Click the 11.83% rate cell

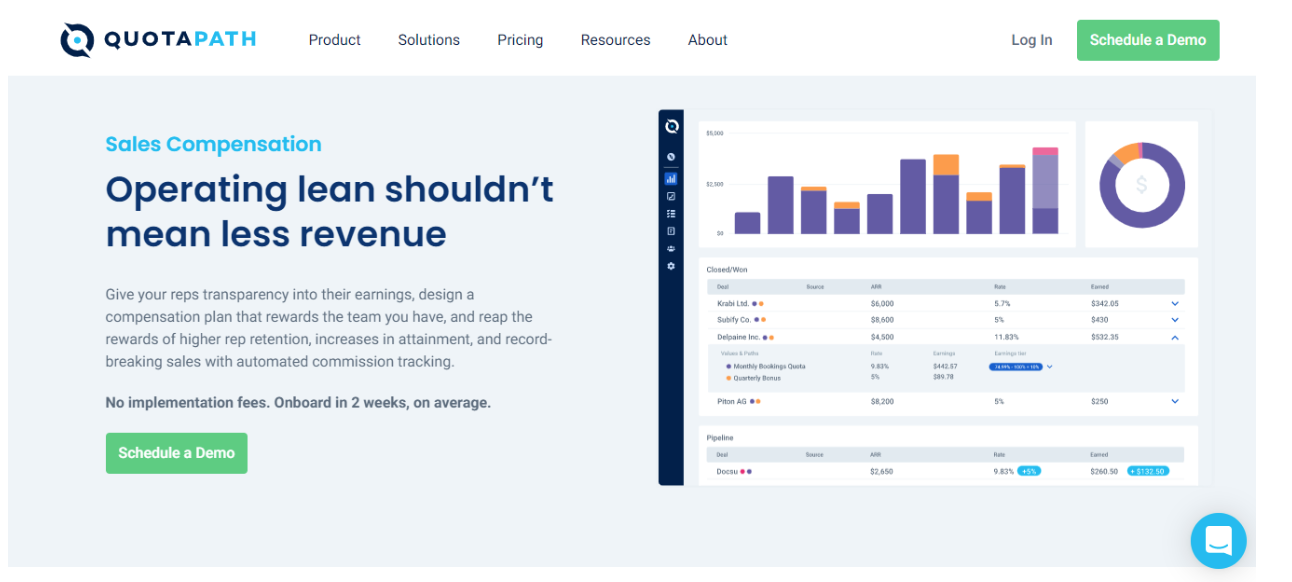pos(1005,337)
